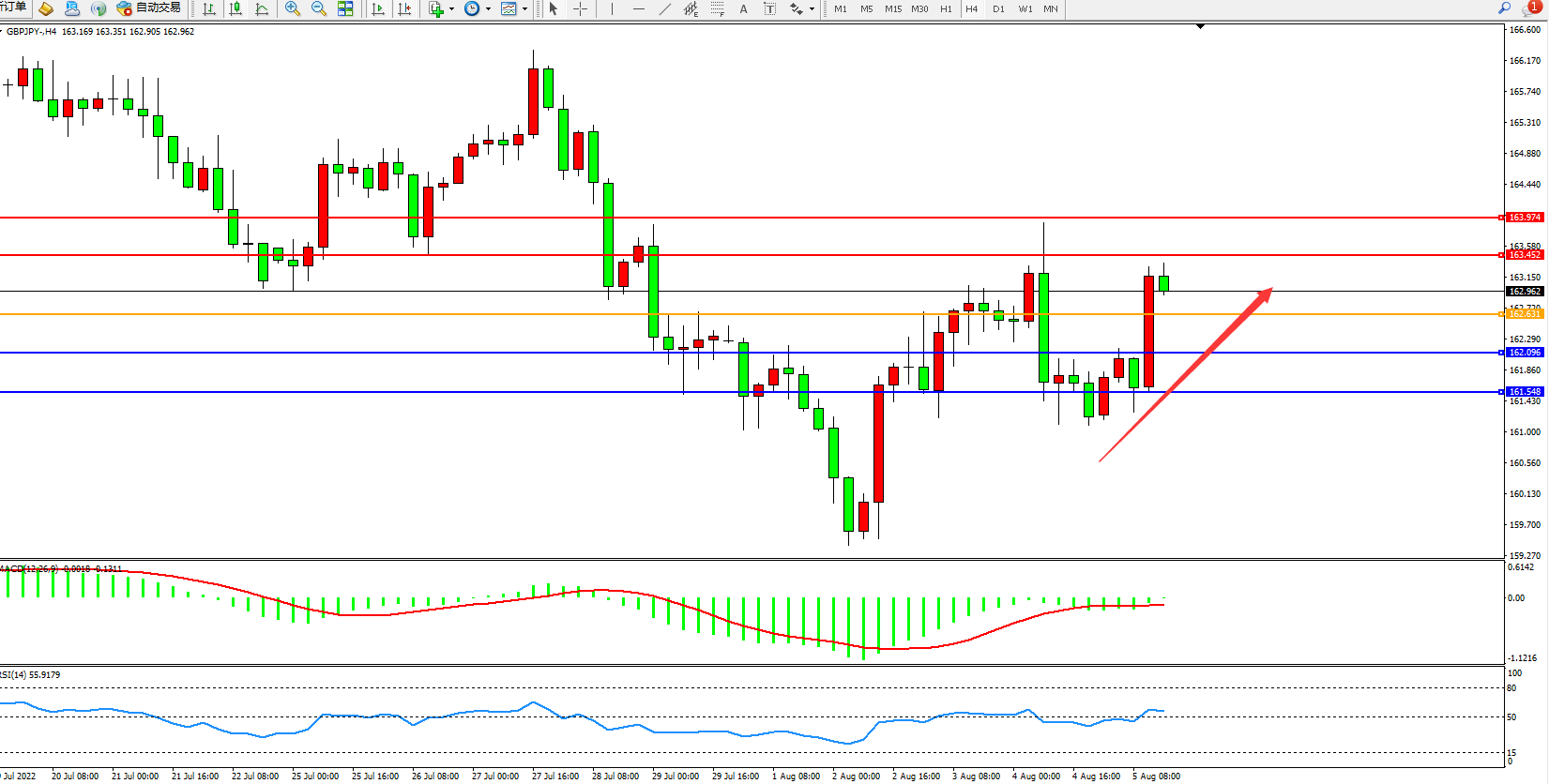This screenshot has height=784, width=1549.
Task: Click the red 163.974 price level label
Action: [1525, 218]
